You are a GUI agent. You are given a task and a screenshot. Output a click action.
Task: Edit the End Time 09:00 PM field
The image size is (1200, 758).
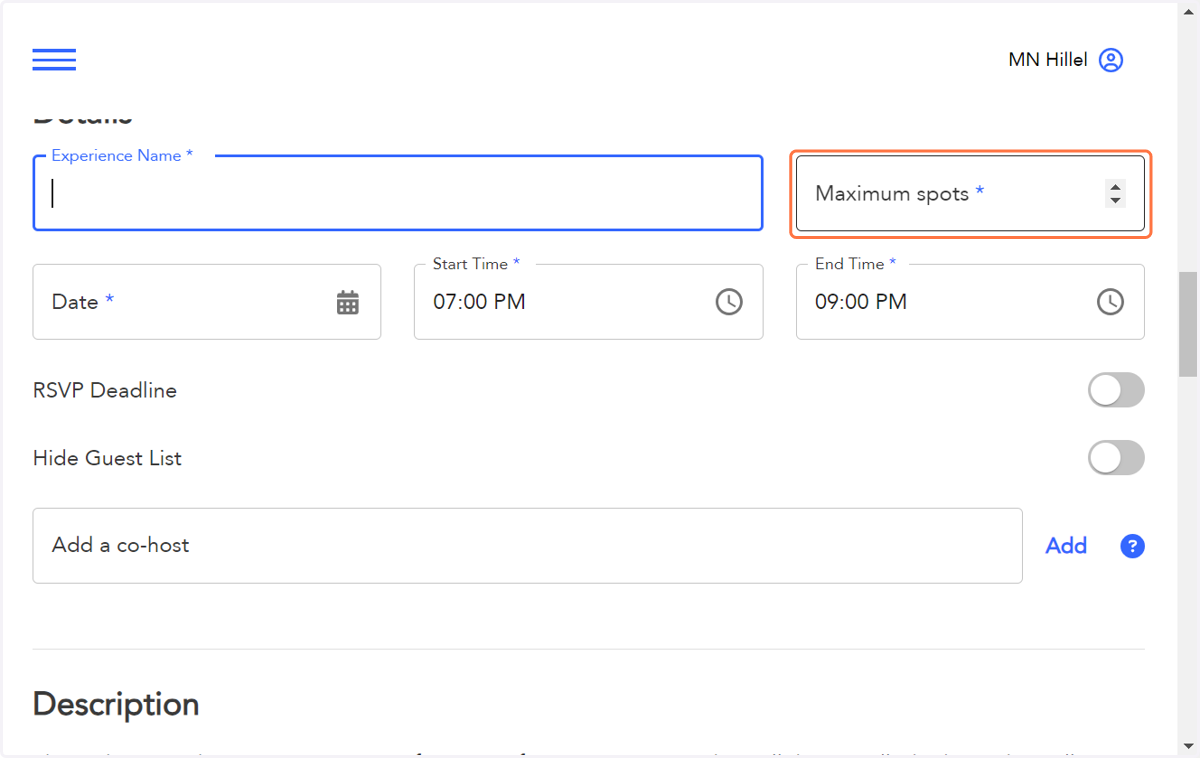970,302
